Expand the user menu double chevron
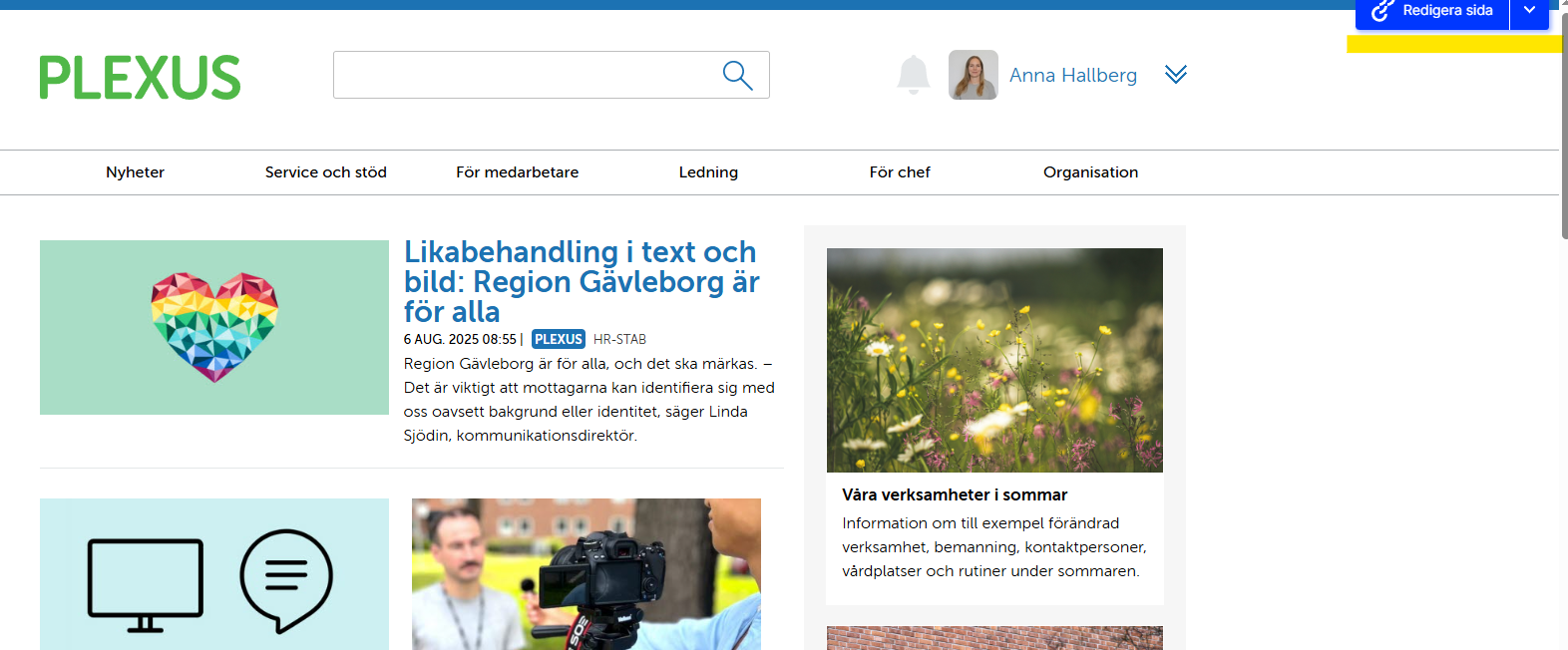This screenshot has height=650, width=1568. pos(1176,75)
